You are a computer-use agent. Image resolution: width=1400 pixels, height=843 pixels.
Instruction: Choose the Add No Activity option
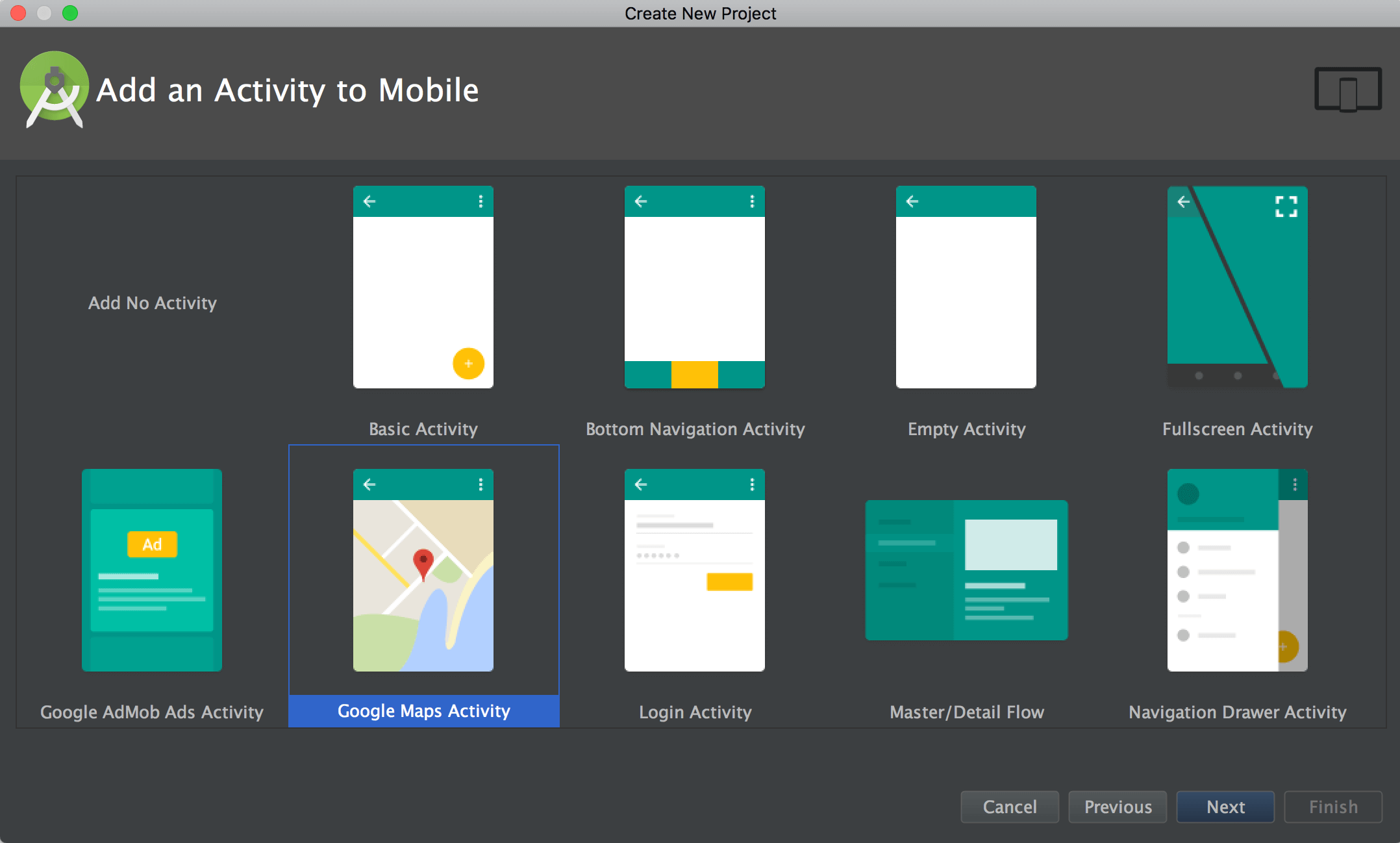[x=152, y=303]
